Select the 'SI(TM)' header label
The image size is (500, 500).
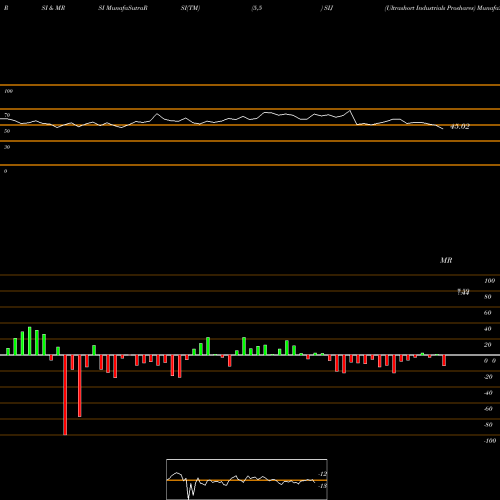point(190,8)
